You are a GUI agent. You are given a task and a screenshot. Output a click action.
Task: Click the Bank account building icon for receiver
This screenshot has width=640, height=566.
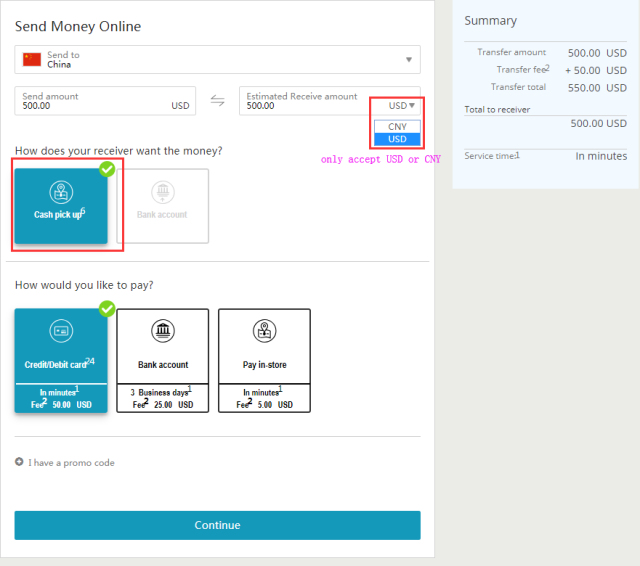tap(162, 192)
